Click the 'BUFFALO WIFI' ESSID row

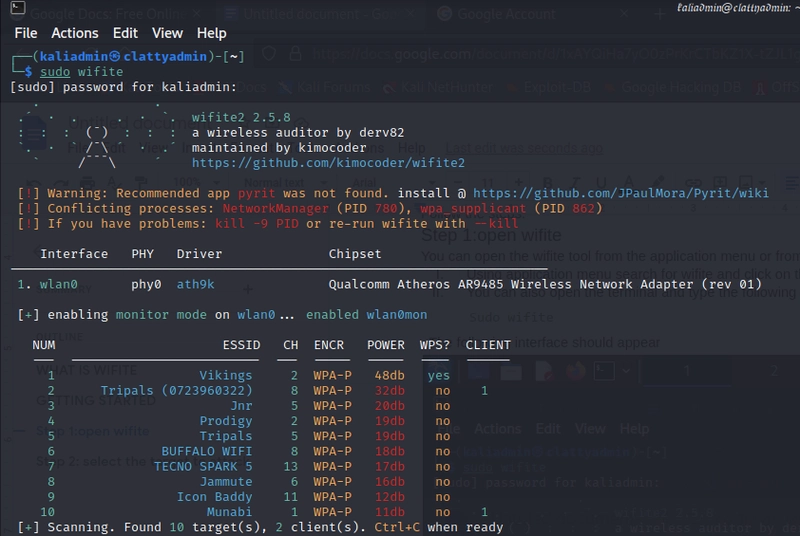tap(207, 451)
